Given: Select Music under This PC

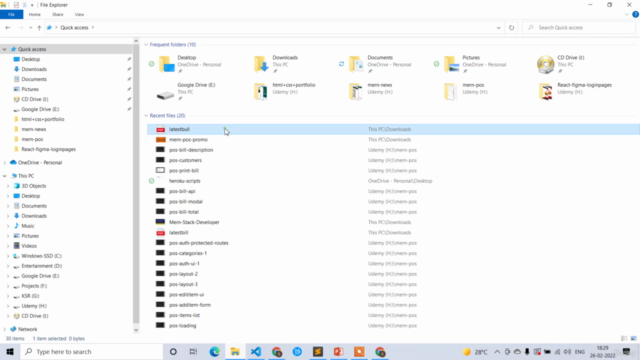Looking at the screenshot, I should click(x=28, y=226).
